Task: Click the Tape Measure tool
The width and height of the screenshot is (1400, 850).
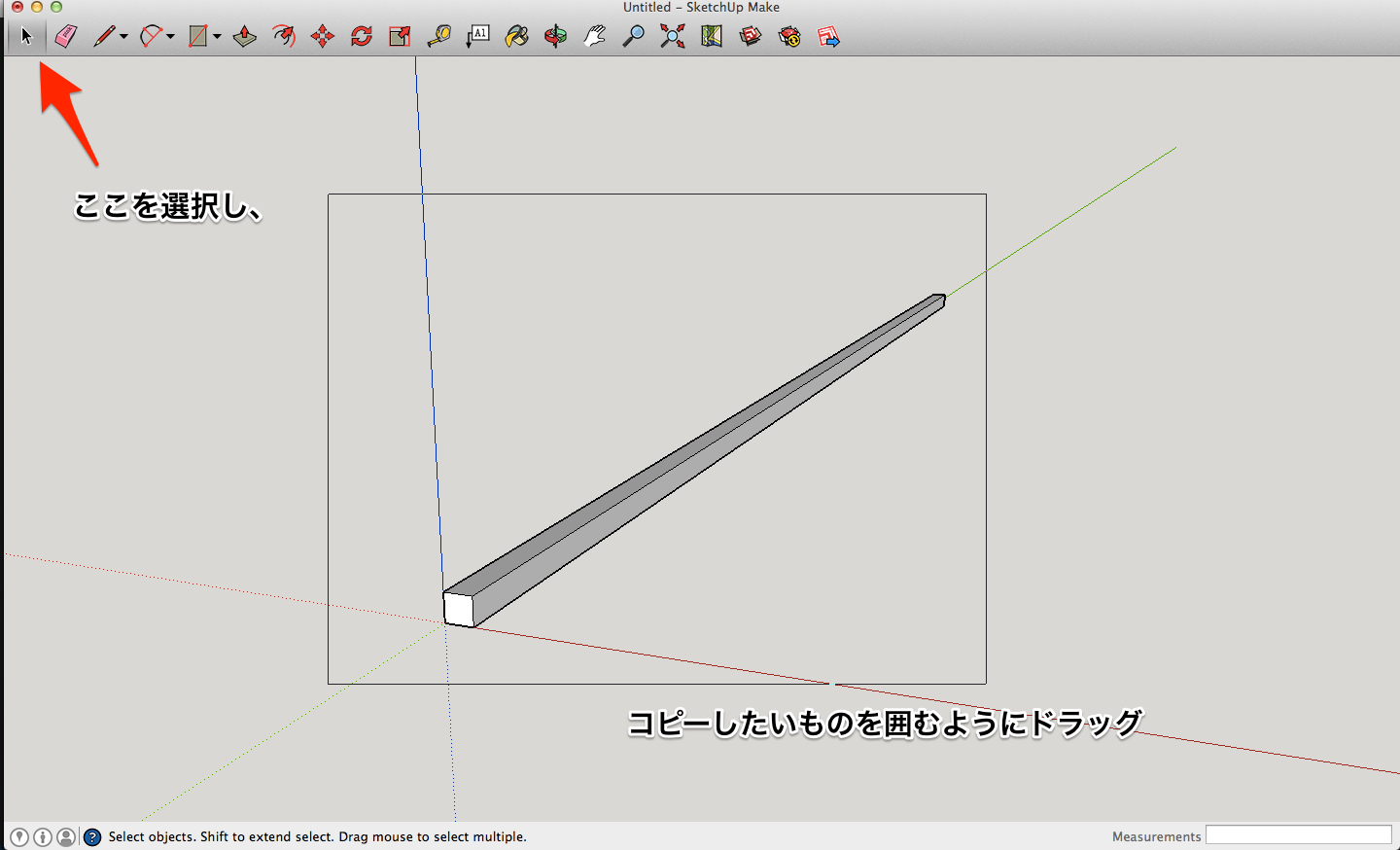Action: pyautogui.click(x=438, y=37)
